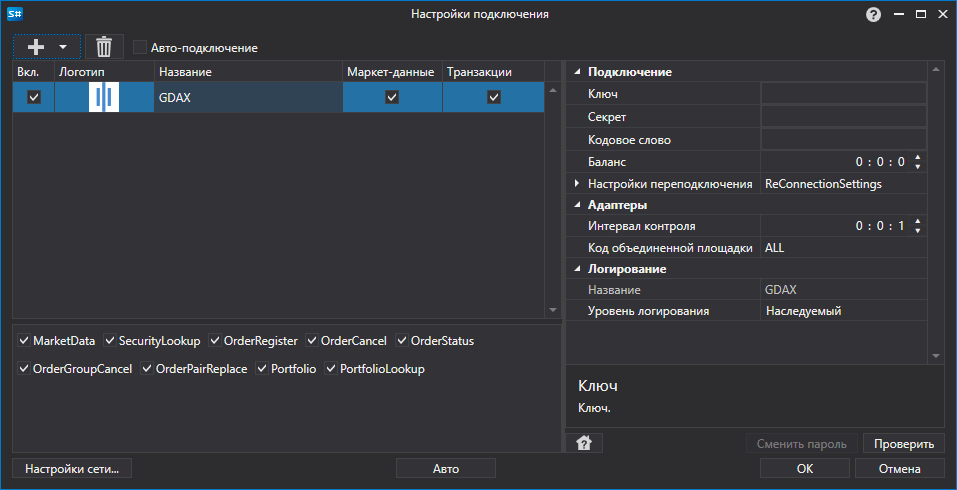Viewport: 957px width, 490px height.
Task: Uncheck the MarketData message type
Action: pyautogui.click(x=24, y=340)
